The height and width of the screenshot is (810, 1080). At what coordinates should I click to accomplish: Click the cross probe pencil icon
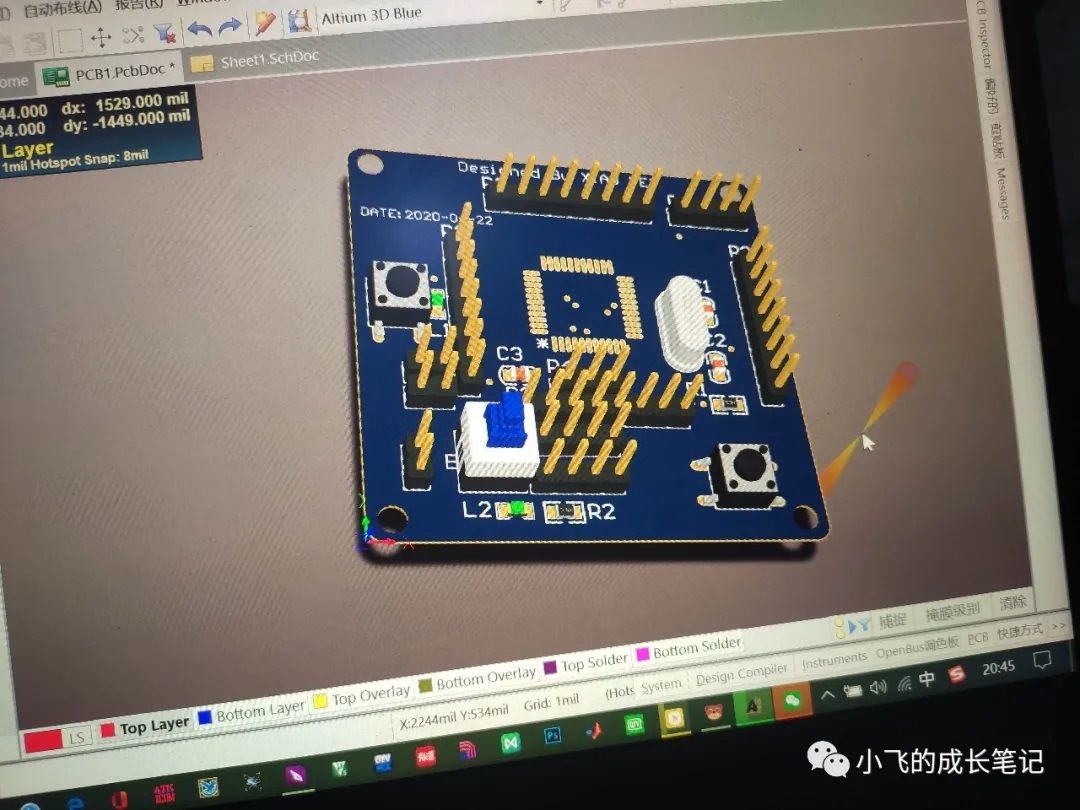pos(264,23)
